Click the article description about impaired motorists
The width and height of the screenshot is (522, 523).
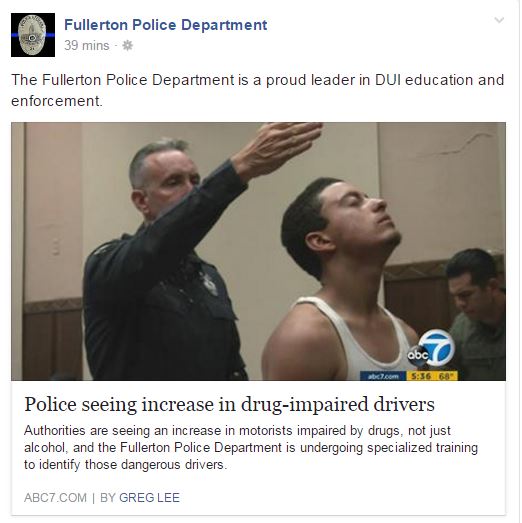point(251,448)
